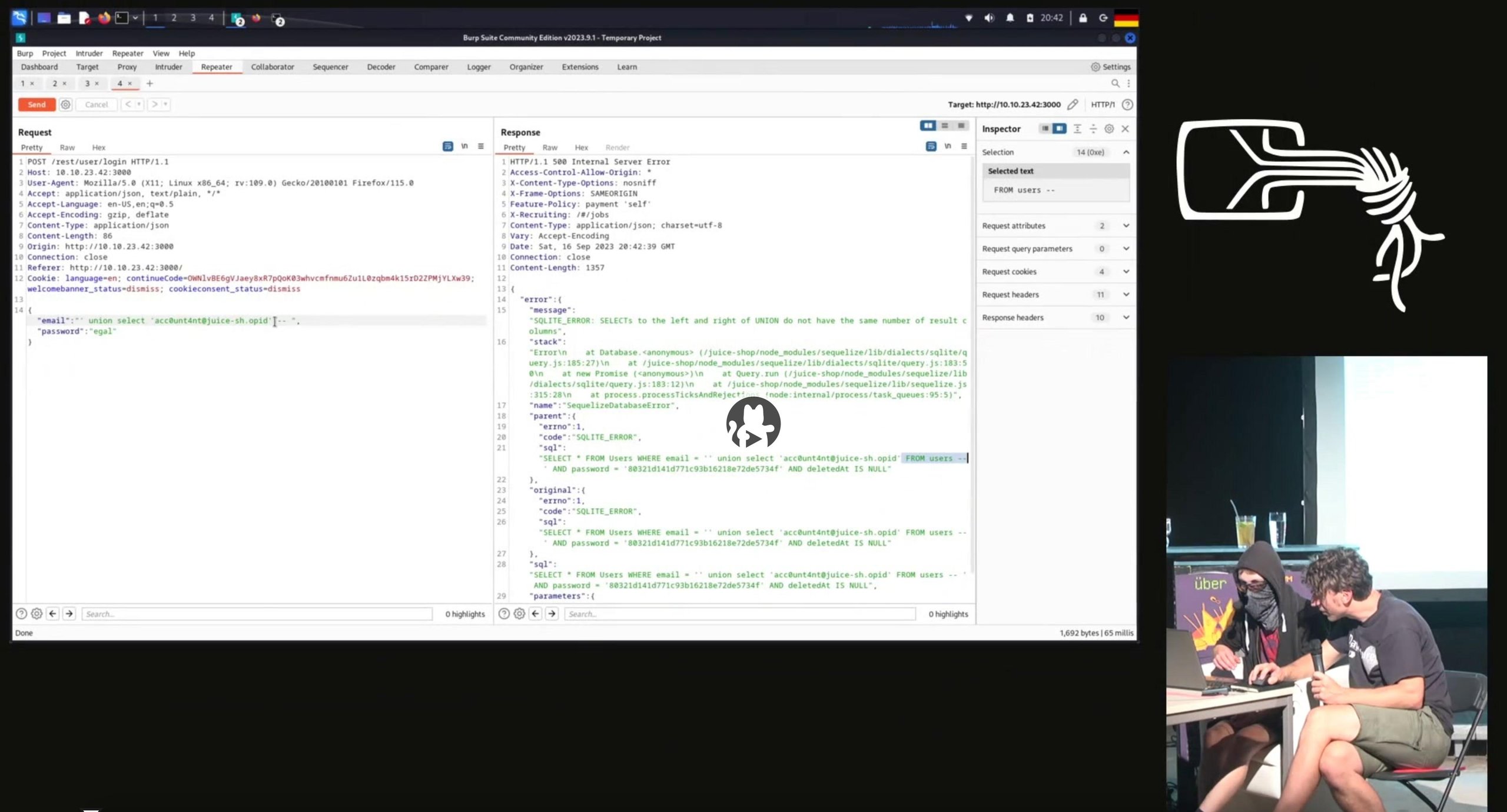Toggle non-printable characters in Request panel

tap(464, 147)
